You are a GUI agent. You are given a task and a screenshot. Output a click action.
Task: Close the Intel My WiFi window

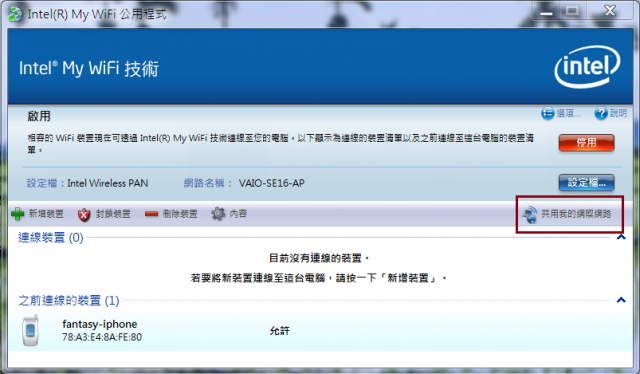click(610, 11)
